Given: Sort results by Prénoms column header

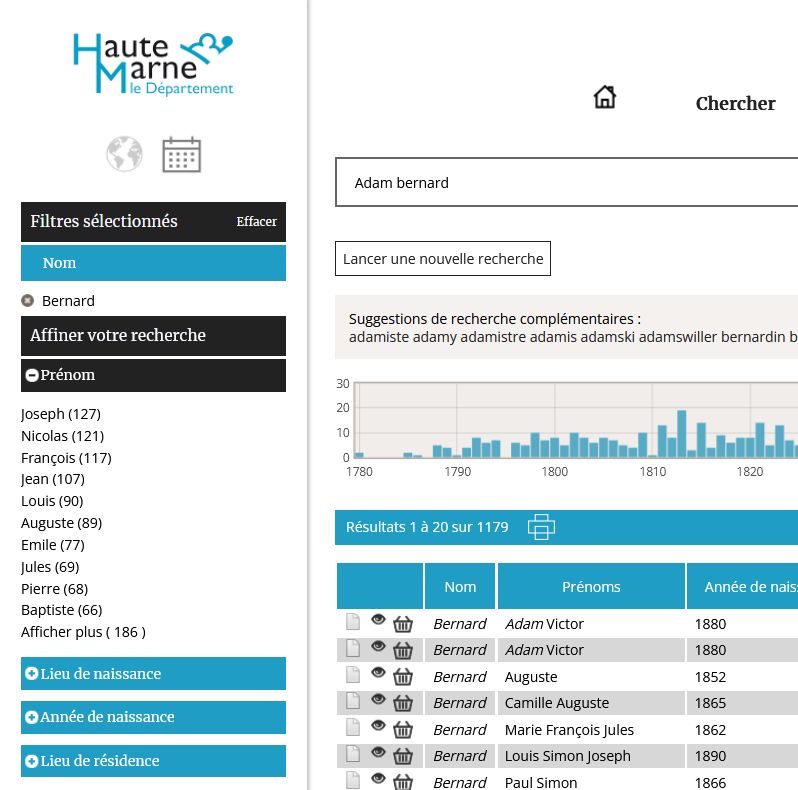Looking at the screenshot, I should click(x=591, y=587).
